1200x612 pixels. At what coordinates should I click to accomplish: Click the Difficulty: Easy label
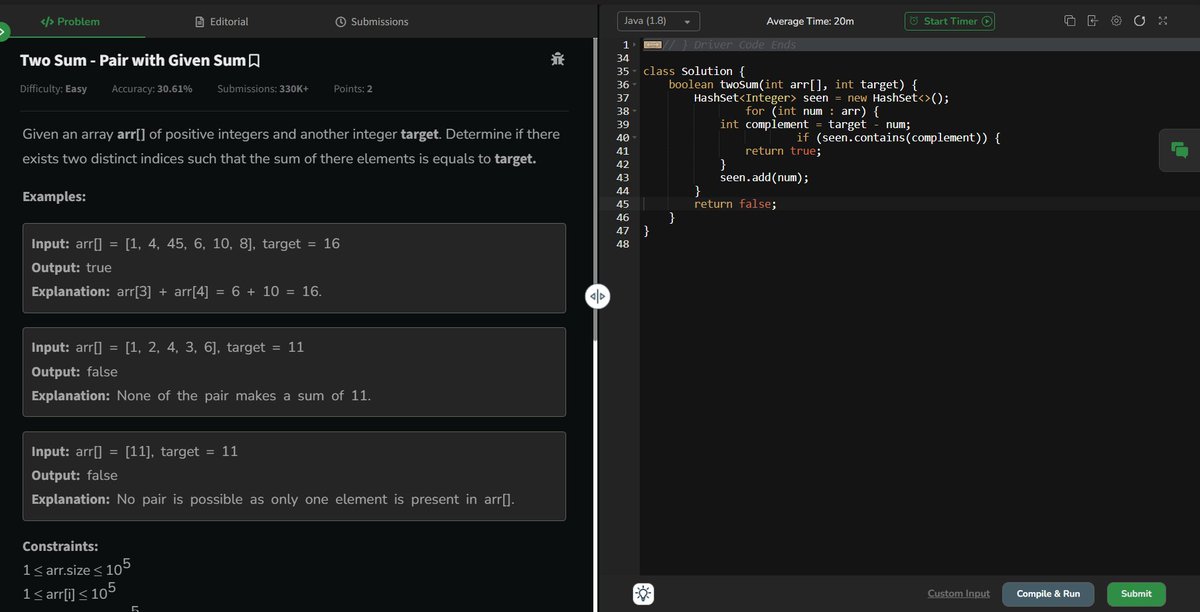tap(54, 89)
